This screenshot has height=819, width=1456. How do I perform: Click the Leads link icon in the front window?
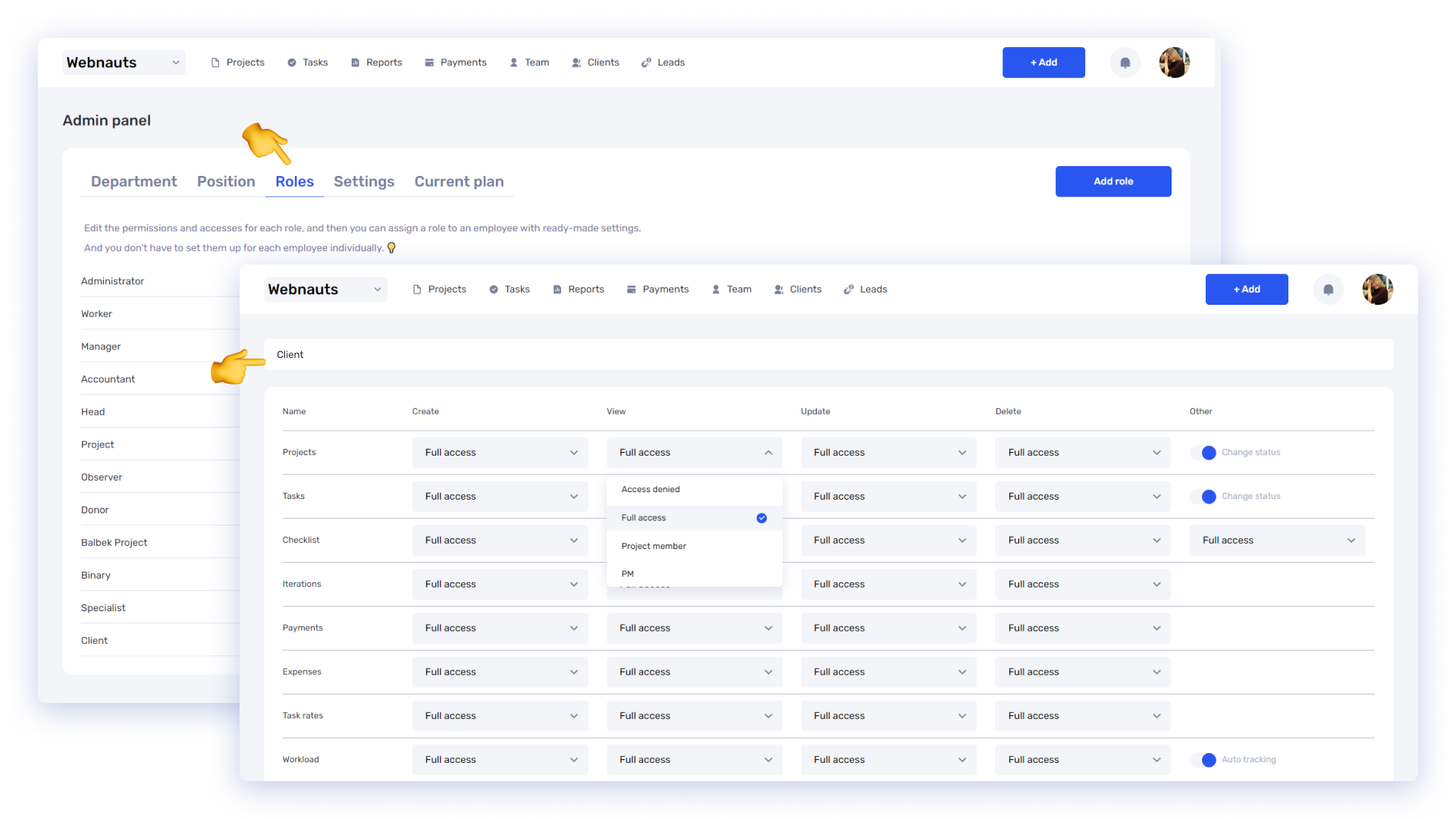pyautogui.click(x=849, y=289)
